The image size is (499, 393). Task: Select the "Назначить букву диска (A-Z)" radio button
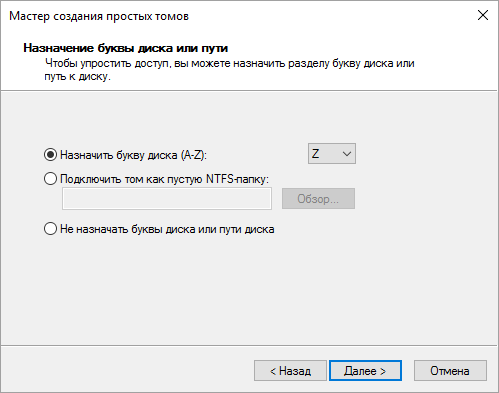50,155
